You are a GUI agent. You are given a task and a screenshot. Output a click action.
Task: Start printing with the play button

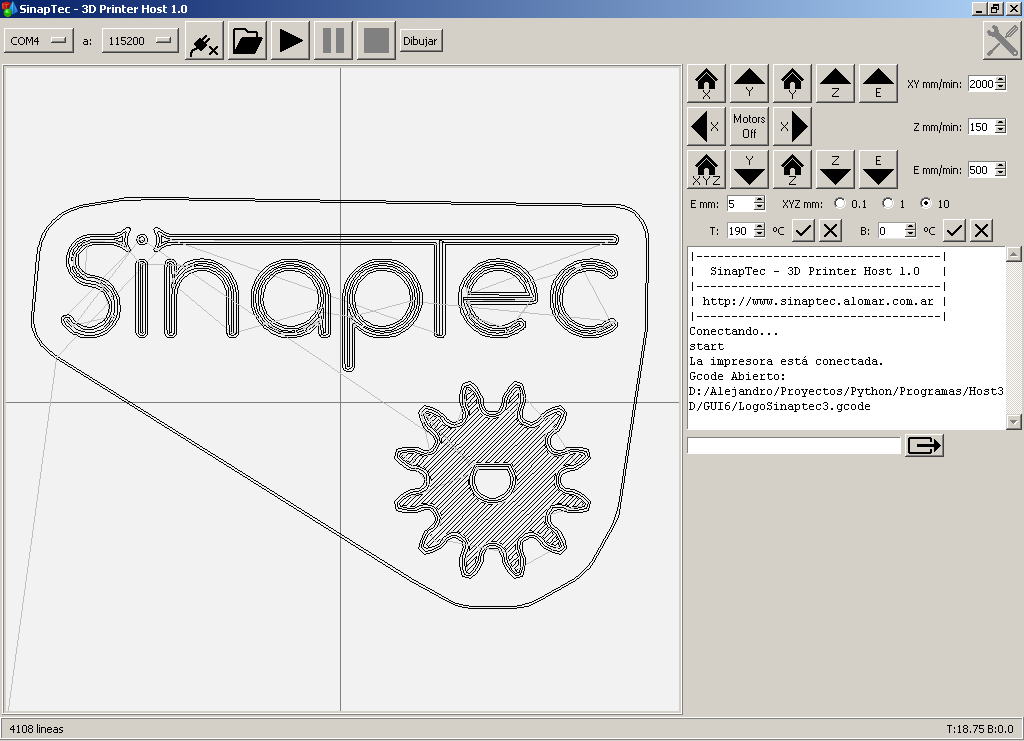(x=291, y=41)
